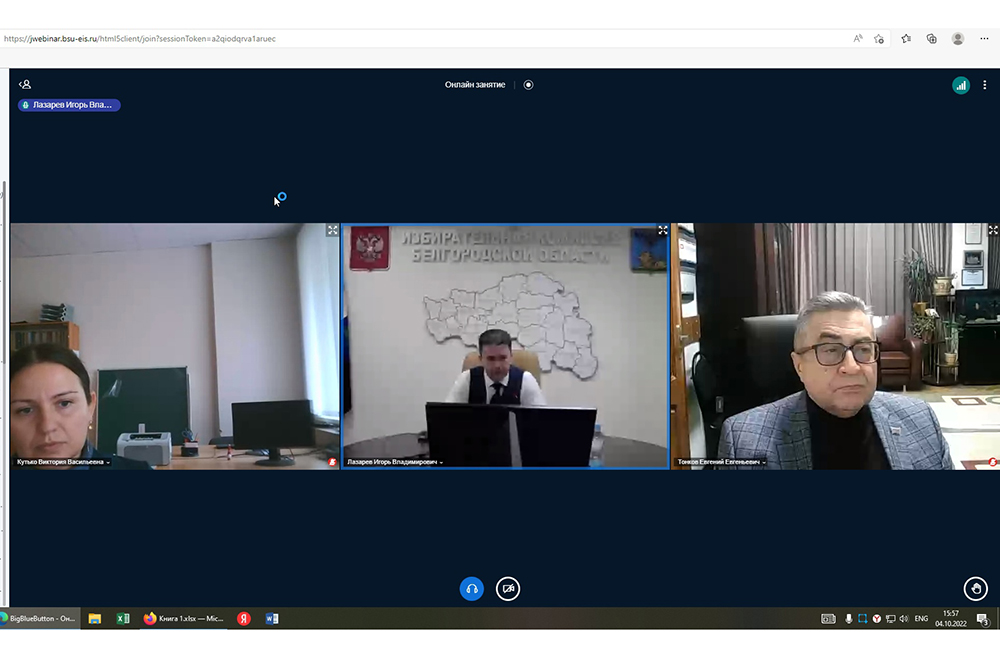Click the recording indicator button
The height and width of the screenshot is (667, 1000).
point(528,85)
